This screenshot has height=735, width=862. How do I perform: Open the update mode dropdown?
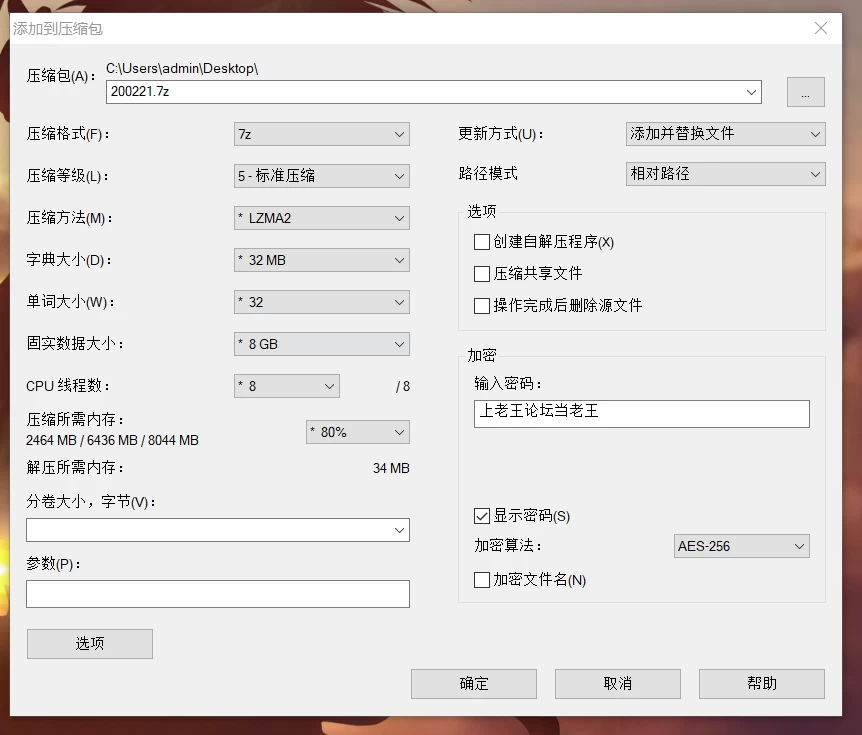pyautogui.click(x=726, y=134)
